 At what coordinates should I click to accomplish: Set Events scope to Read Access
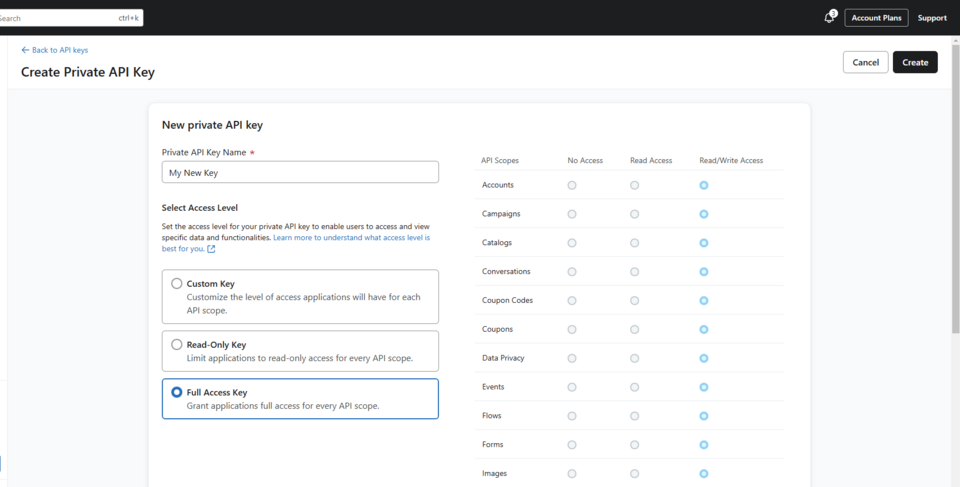(635, 387)
